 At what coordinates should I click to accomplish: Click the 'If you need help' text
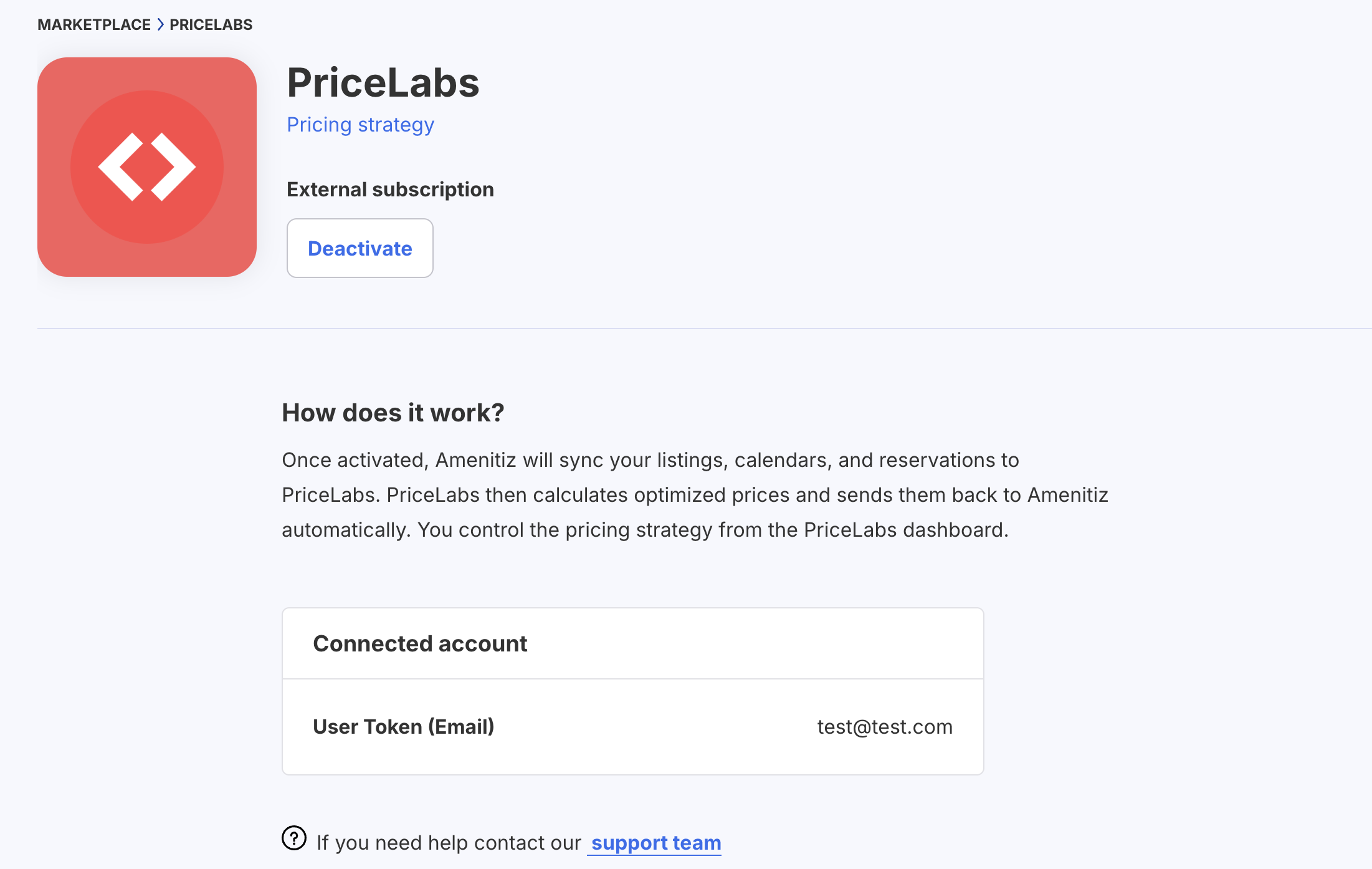(x=449, y=843)
